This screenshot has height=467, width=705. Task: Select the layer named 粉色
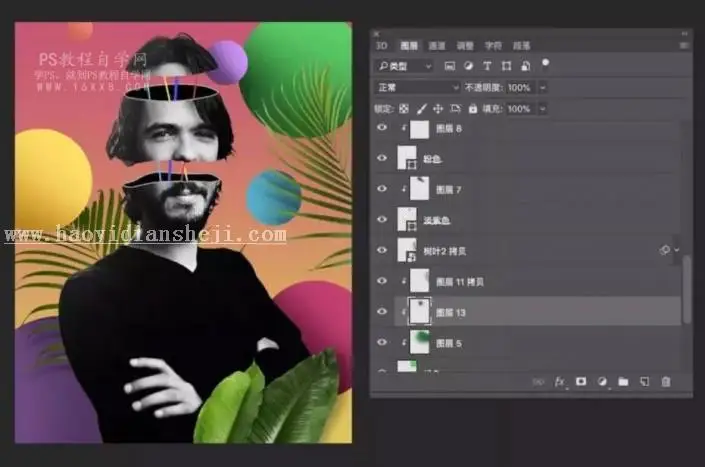(x=432, y=159)
